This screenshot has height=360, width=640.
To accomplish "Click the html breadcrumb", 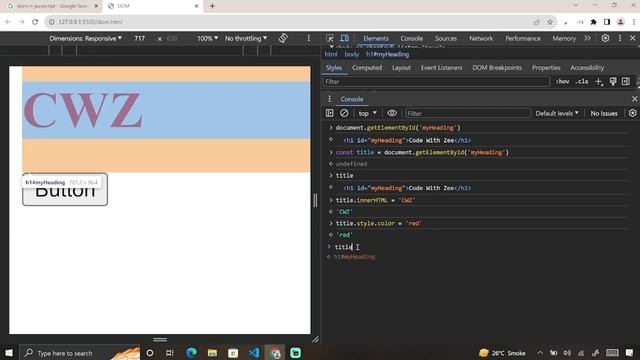I will (x=331, y=54).
